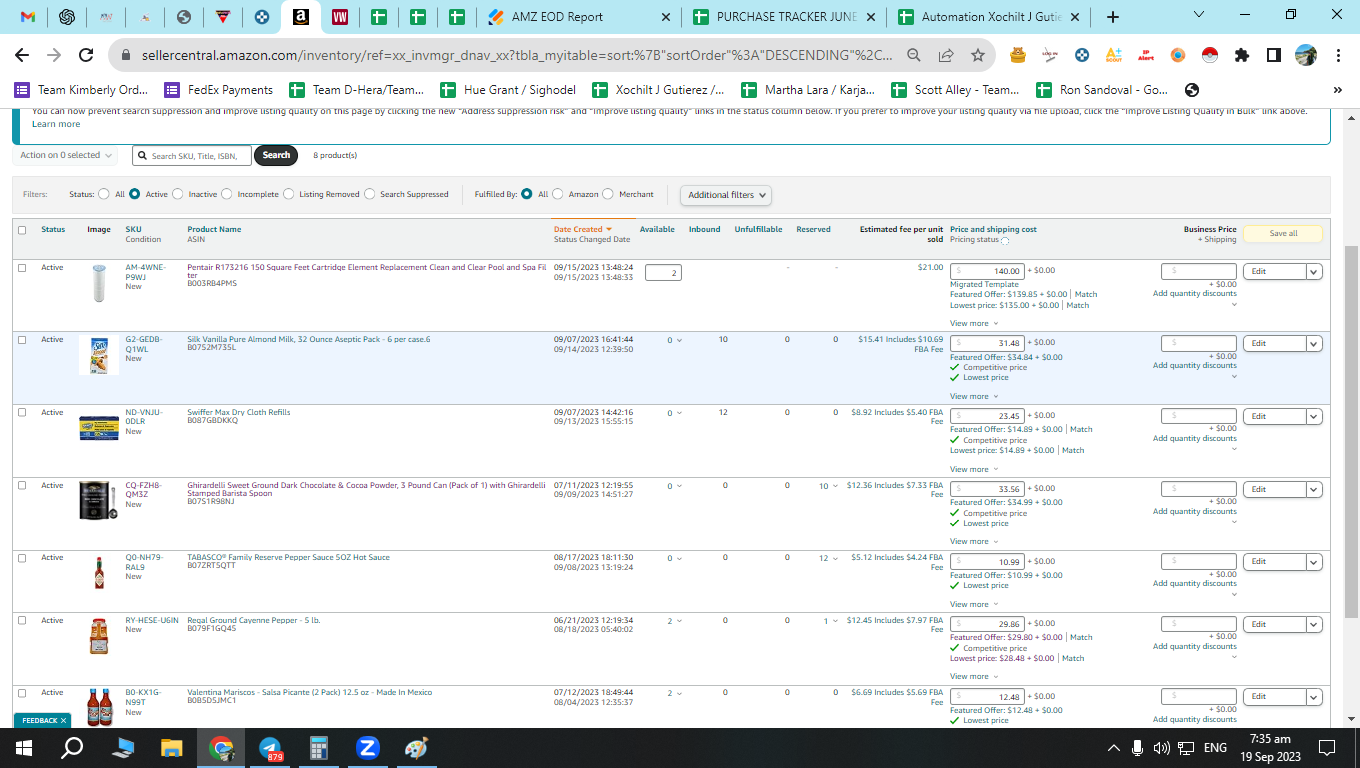Open the Windows notification center
Screen dimensions: 1360x768
(x=1327, y=748)
